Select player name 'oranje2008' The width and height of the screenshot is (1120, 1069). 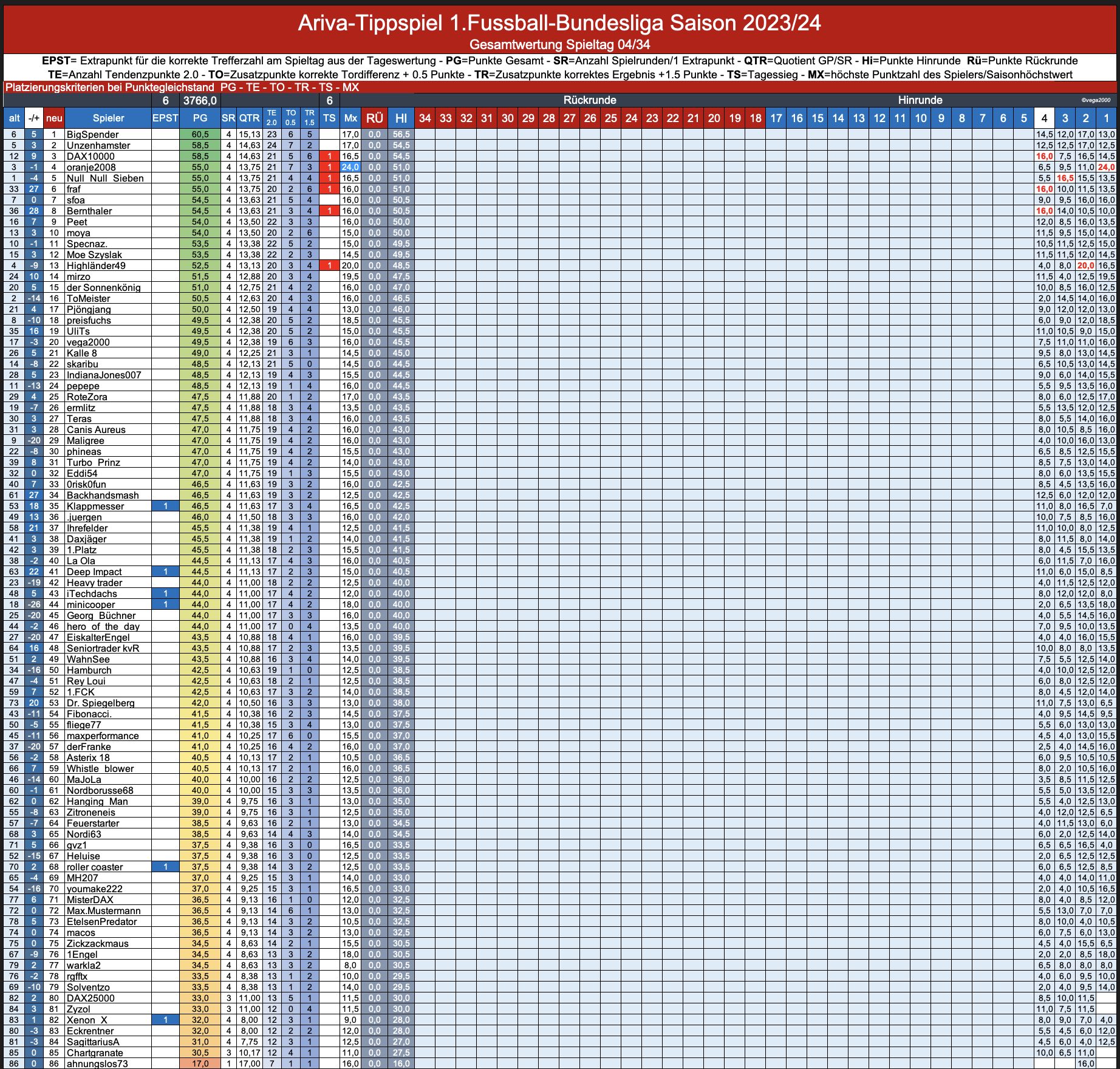91,167
